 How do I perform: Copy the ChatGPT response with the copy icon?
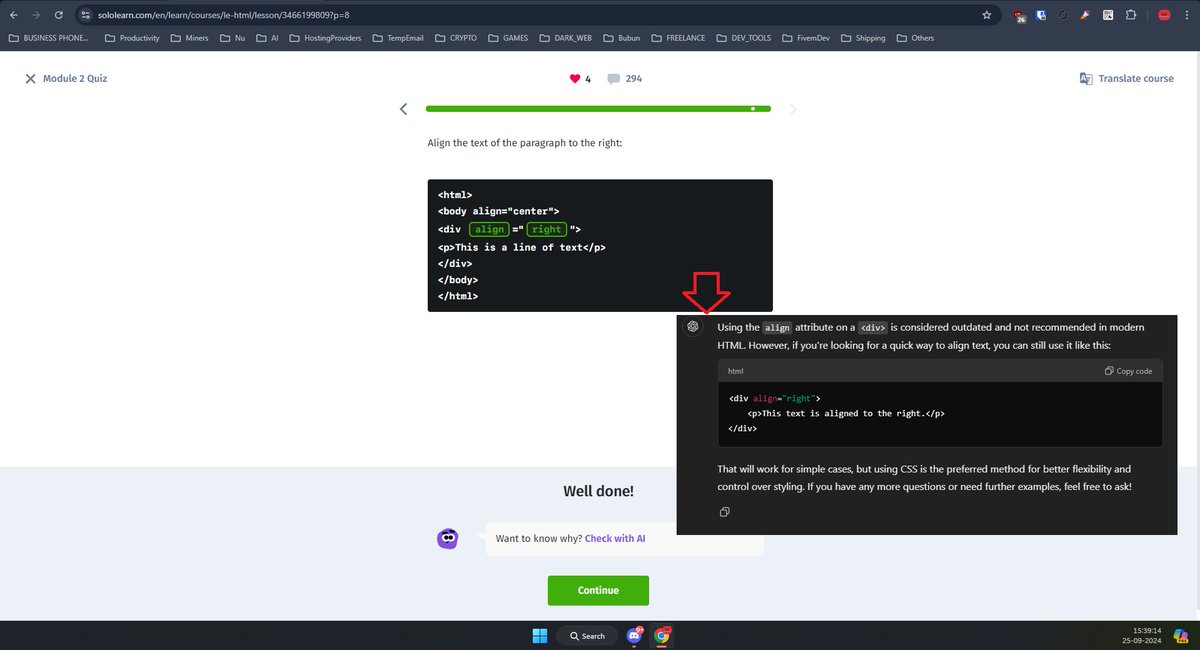coord(724,512)
